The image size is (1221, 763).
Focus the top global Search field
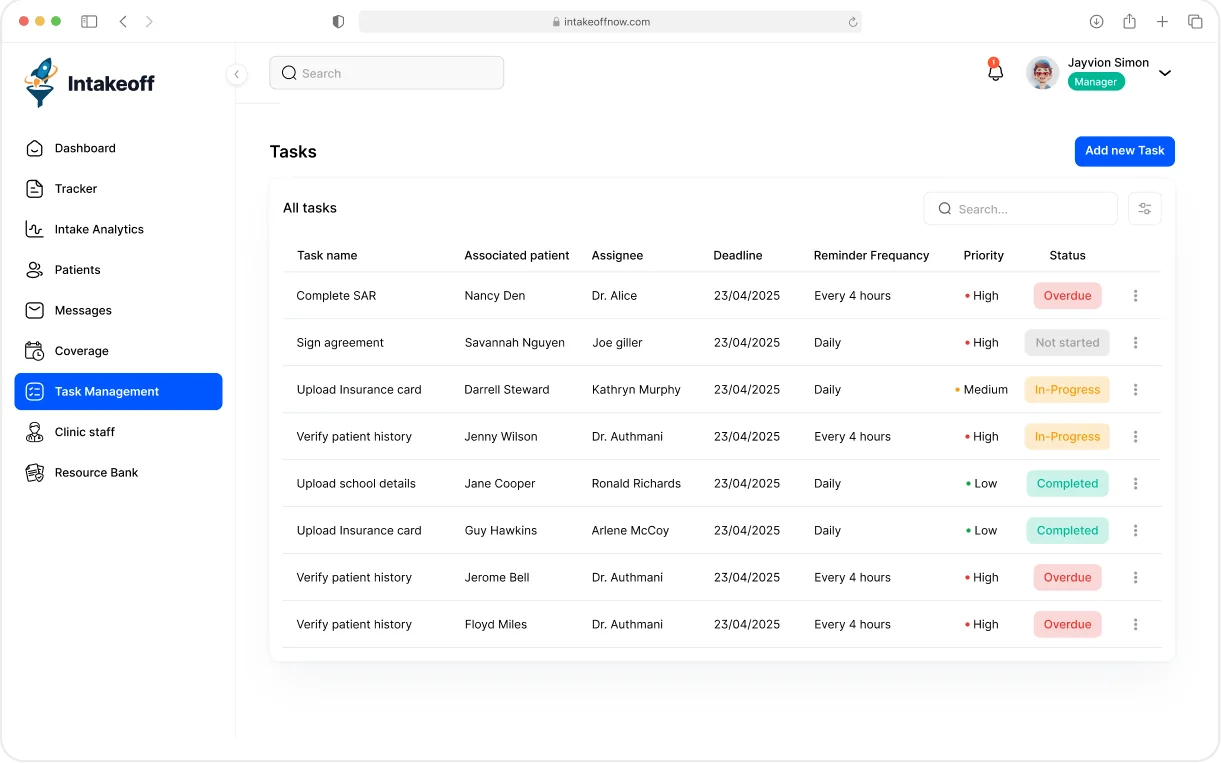point(386,73)
